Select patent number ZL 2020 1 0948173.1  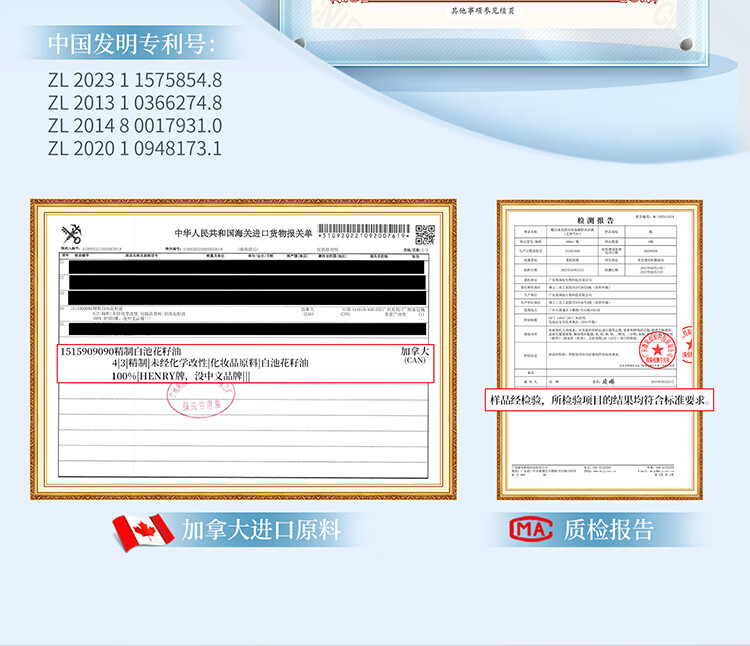click(135, 149)
